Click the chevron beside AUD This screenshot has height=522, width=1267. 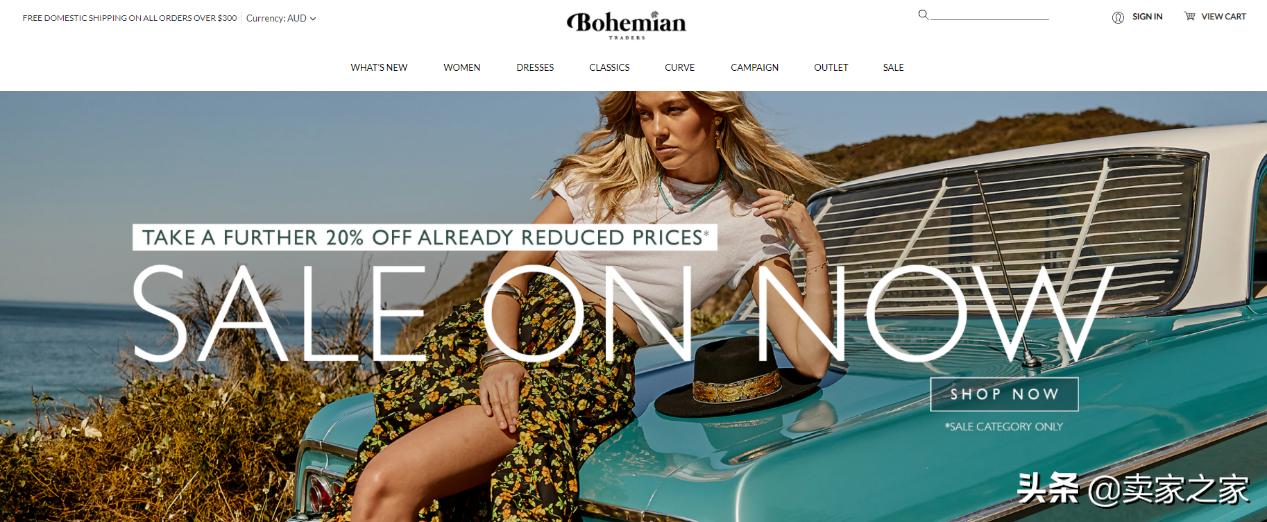click(313, 18)
